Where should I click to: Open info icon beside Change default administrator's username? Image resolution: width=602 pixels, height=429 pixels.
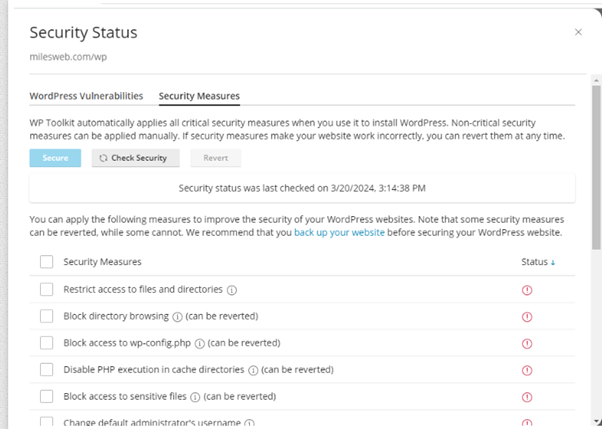[x=249, y=423]
